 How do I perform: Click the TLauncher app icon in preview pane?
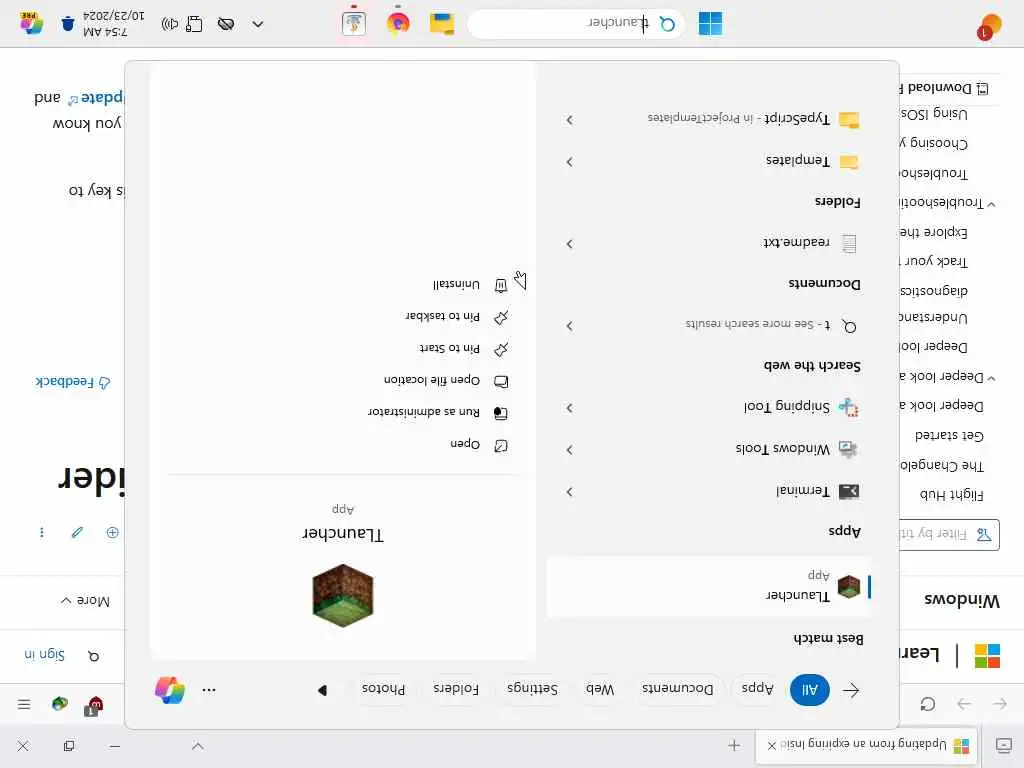(343, 595)
